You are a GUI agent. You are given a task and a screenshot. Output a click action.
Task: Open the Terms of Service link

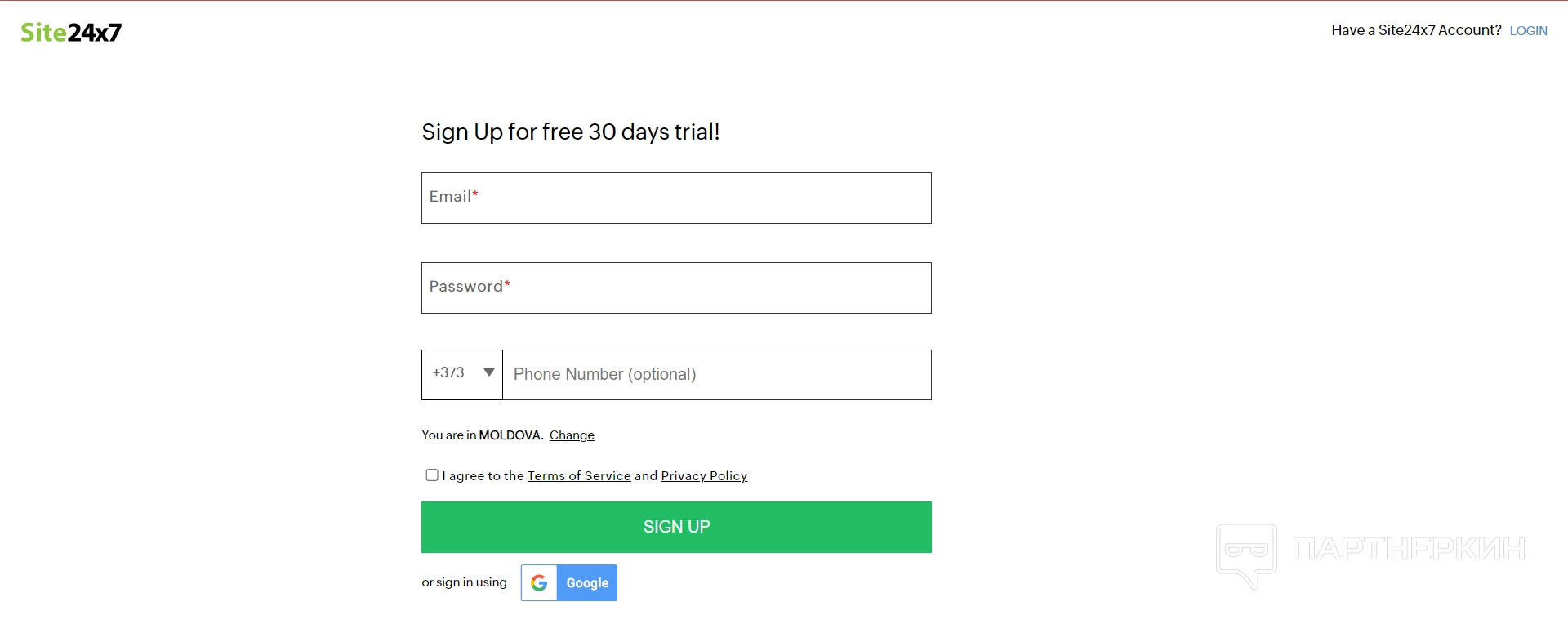(x=579, y=476)
